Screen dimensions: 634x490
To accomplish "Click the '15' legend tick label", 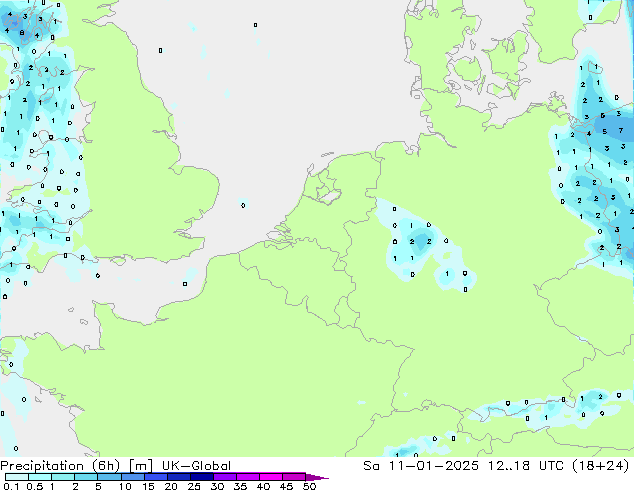I will pos(148,486).
